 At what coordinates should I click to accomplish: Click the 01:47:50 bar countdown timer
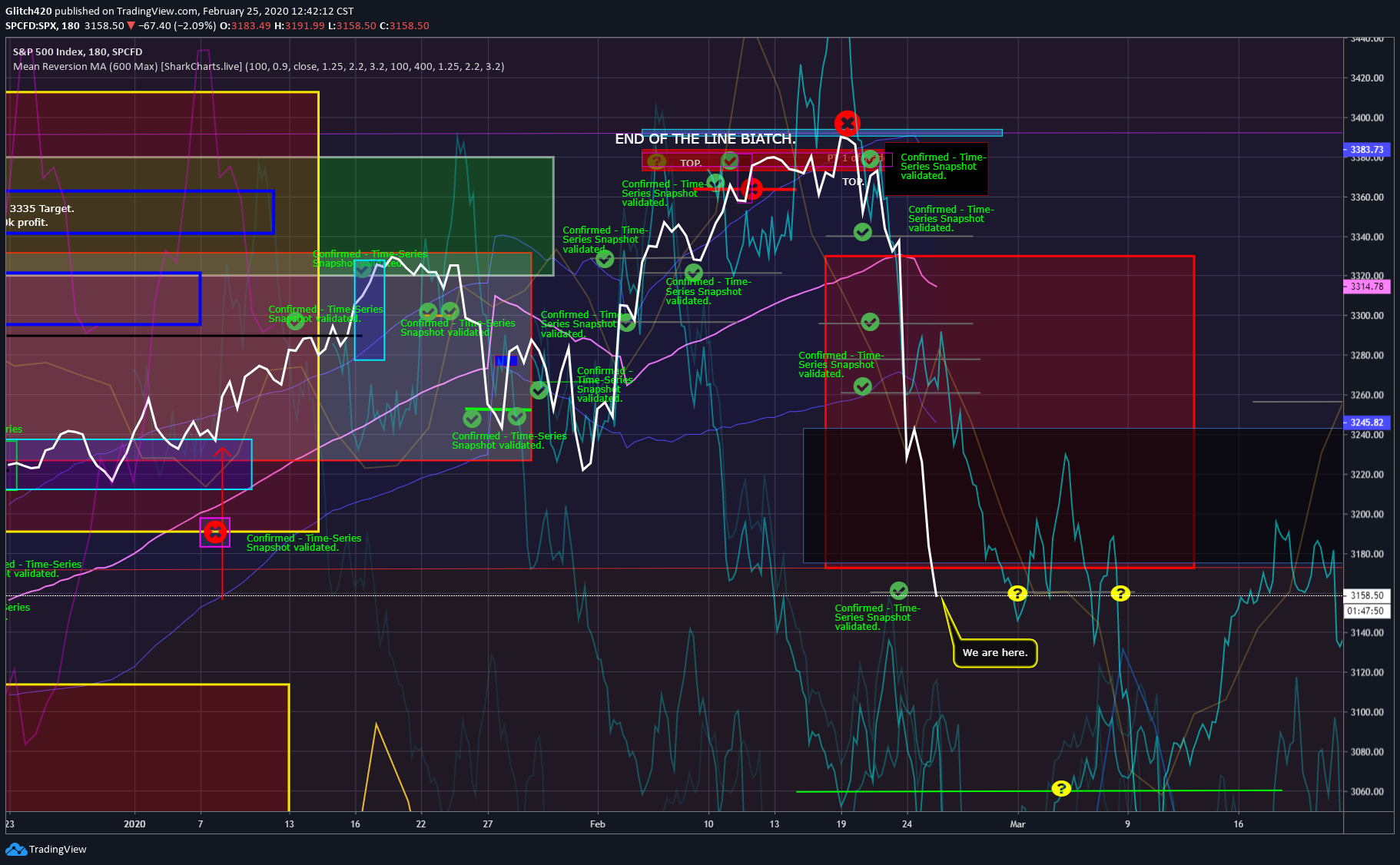pos(1367,611)
